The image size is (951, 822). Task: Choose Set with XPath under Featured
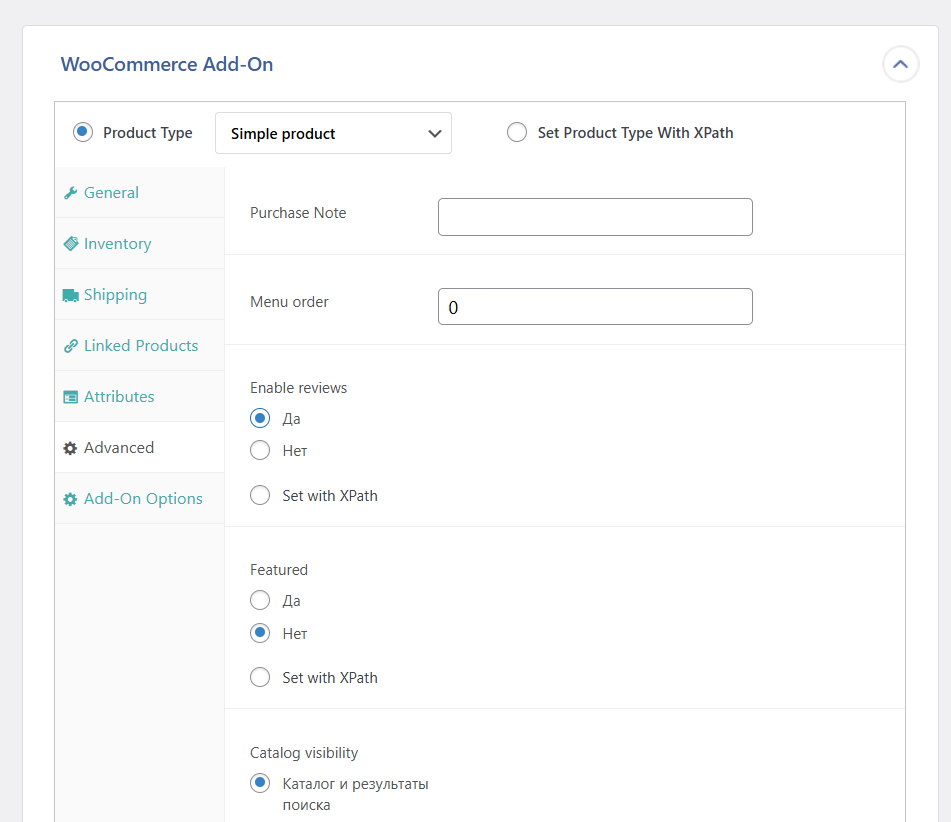(x=260, y=677)
